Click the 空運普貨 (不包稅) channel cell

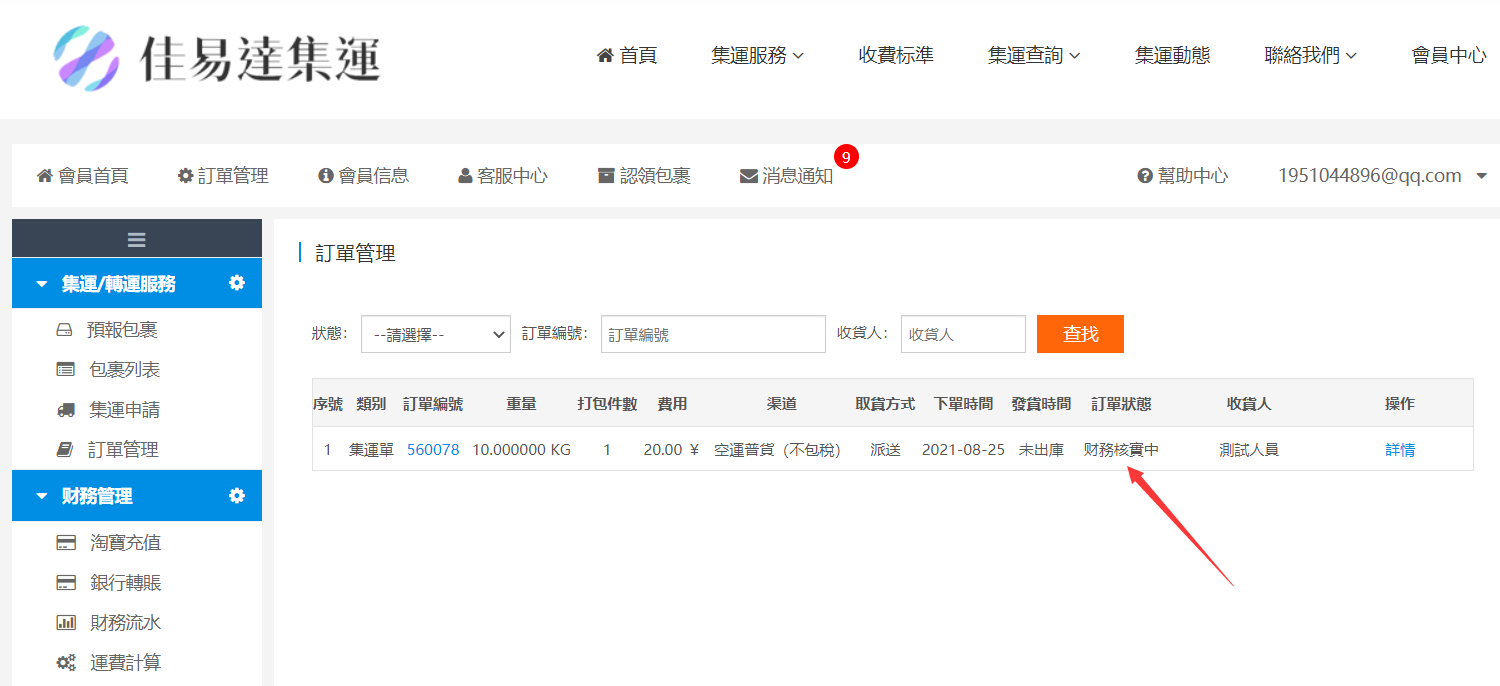pyautogui.click(x=777, y=450)
